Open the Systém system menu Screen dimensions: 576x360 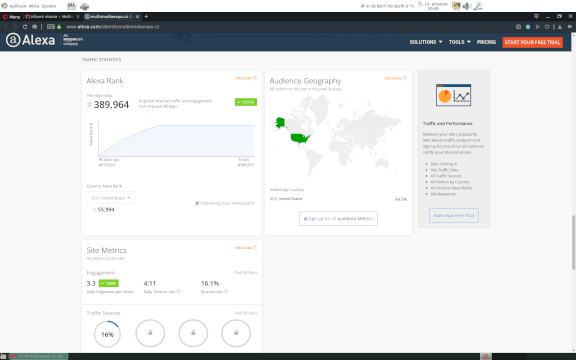pyautogui.click(x=48, y=6)
